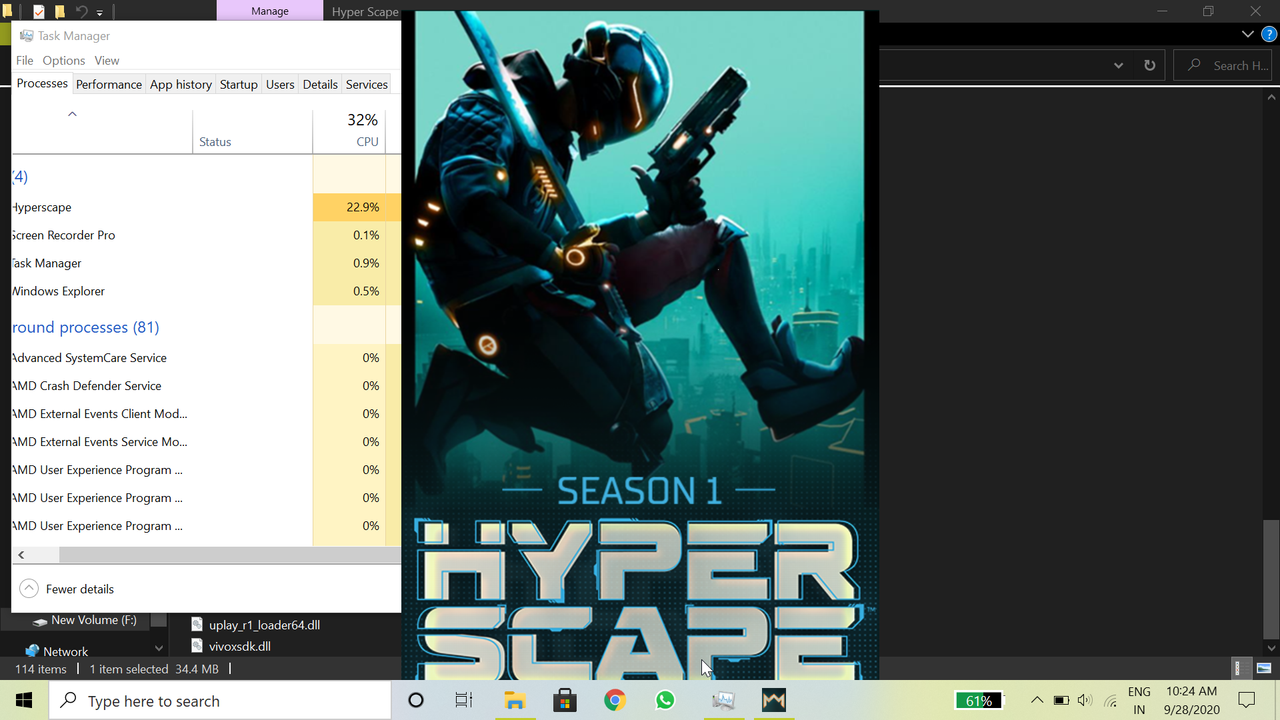This screenshot has height=720, width=1280.
Task: Open the Startup tab
Action: tap(239, 85)
